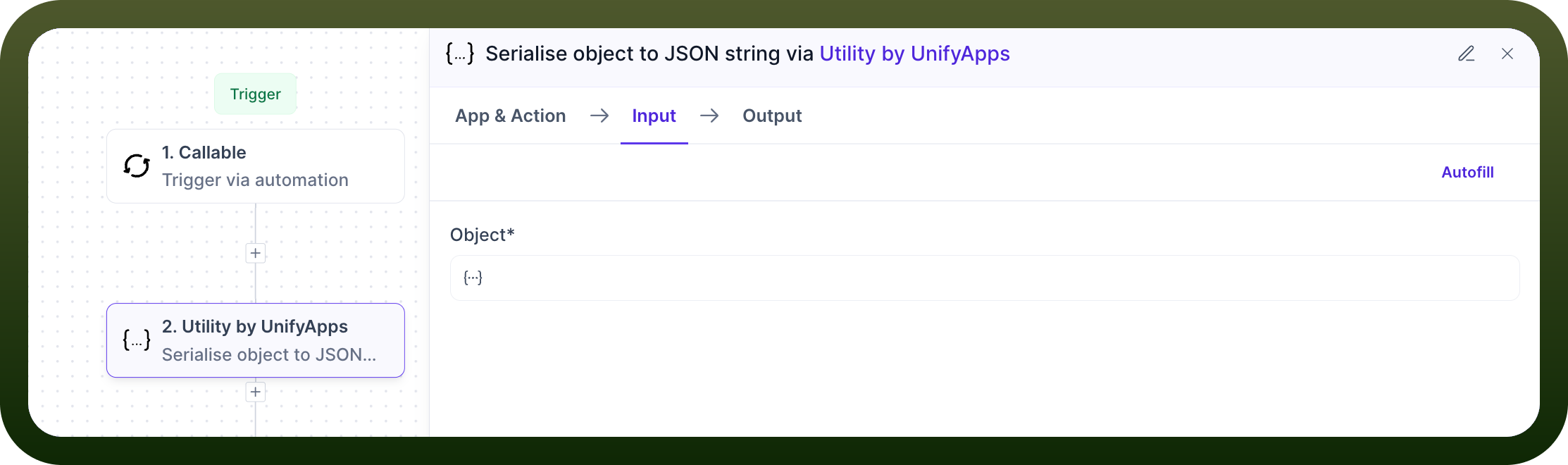
Task: Click arrow between App & Action and Input
Action: pos(599,116)
